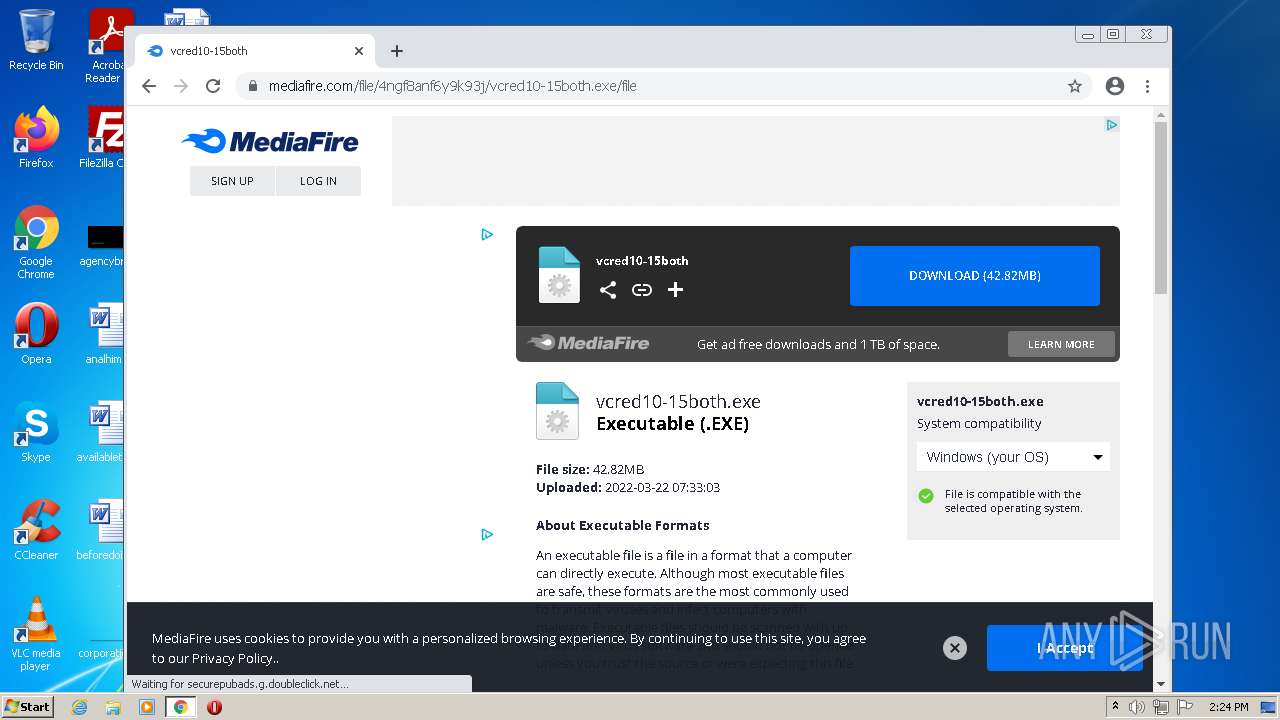Open a new tab with the plus button
1280x720 pixels.
point(397,51)
